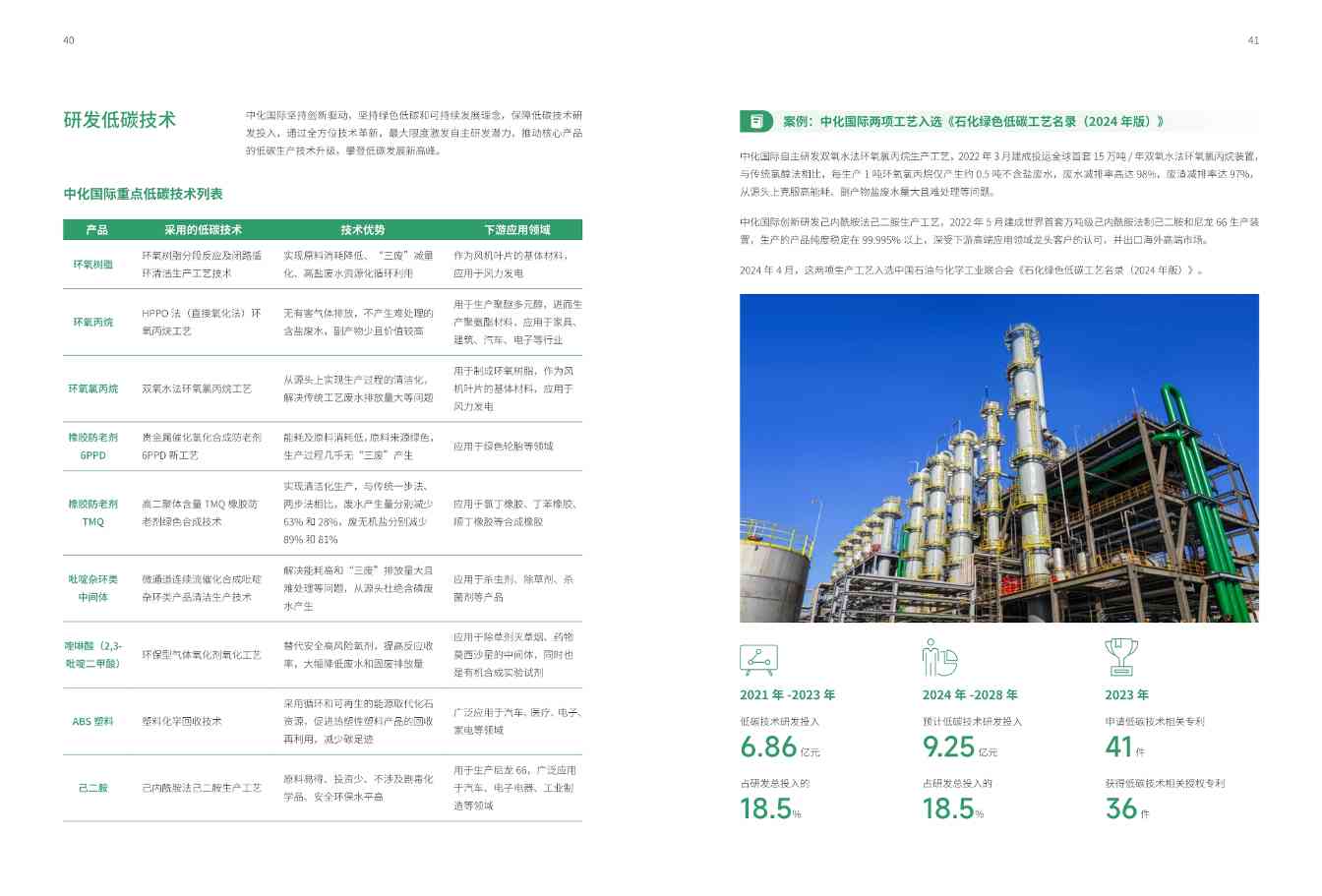Select the subheading 中化国际重点低碳技术列表

point(144,194)
